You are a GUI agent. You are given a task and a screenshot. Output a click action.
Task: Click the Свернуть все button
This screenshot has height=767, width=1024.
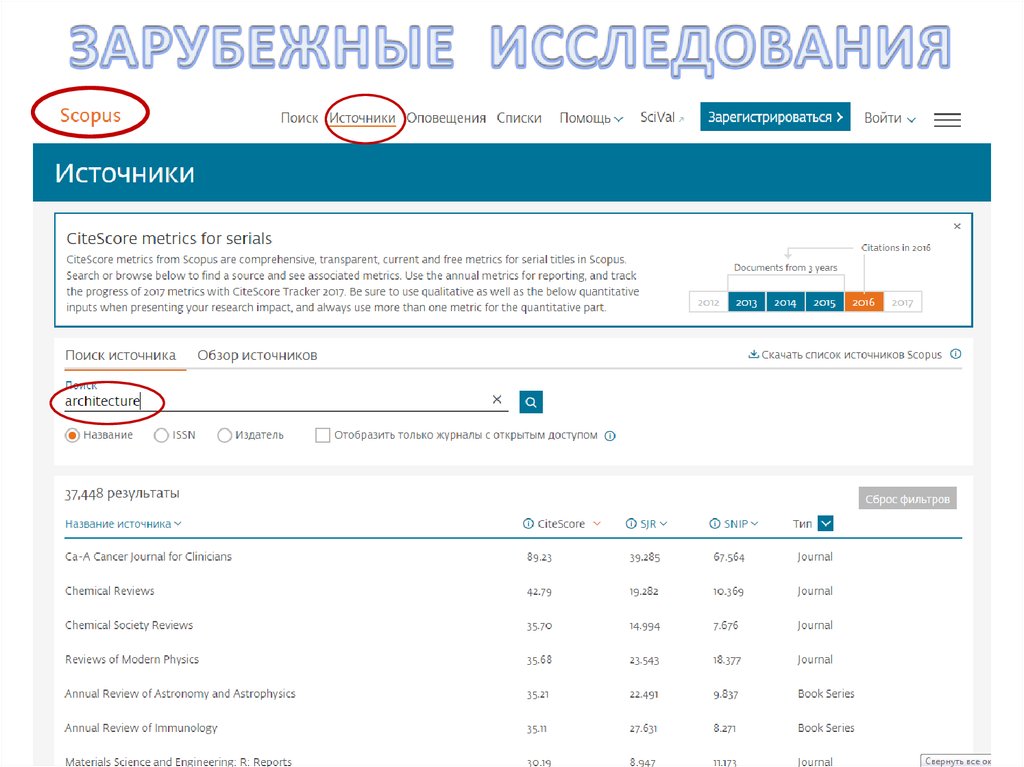pyautogui.click(x=957, y=760)
